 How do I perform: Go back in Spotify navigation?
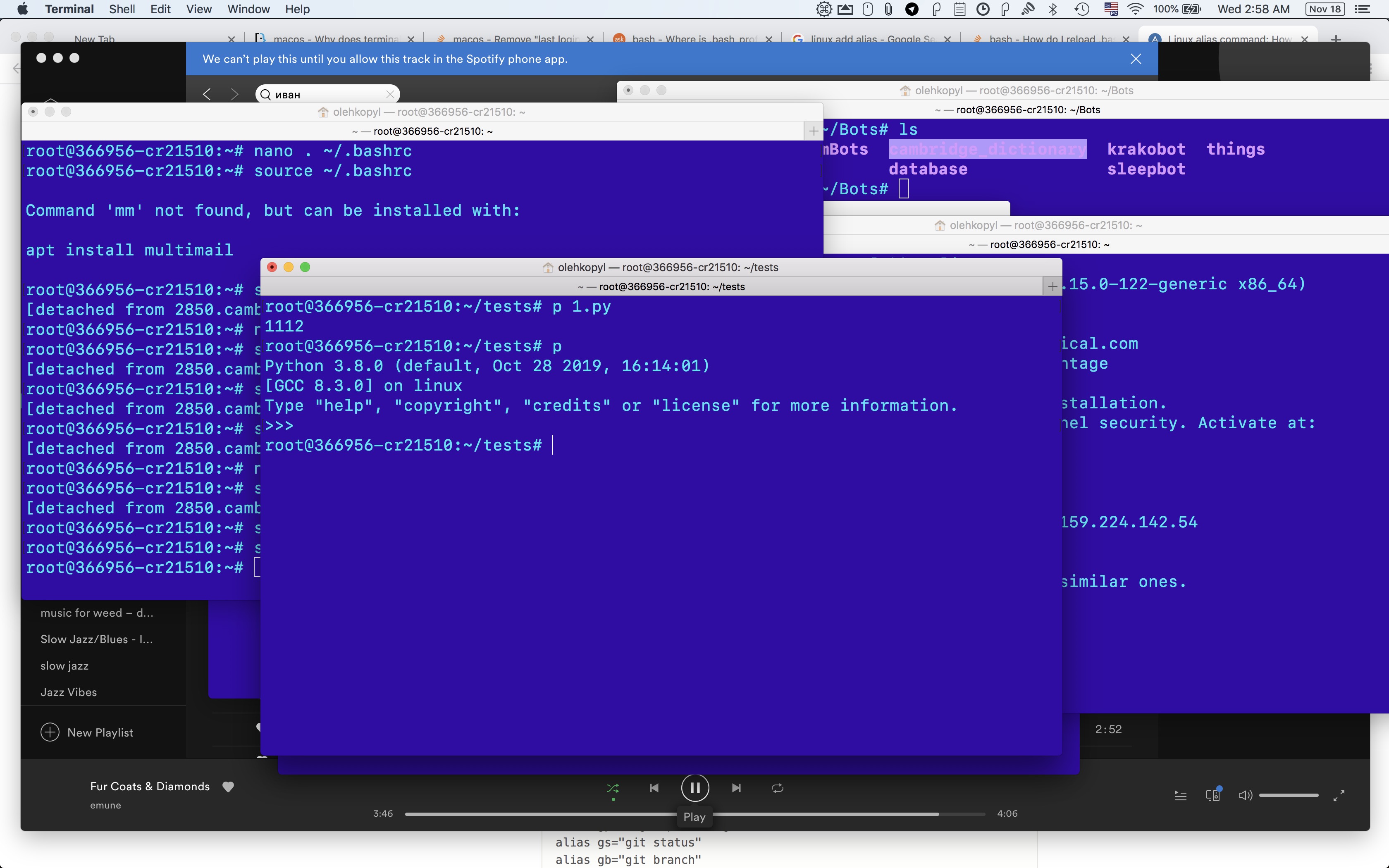[x=207, y=94]
